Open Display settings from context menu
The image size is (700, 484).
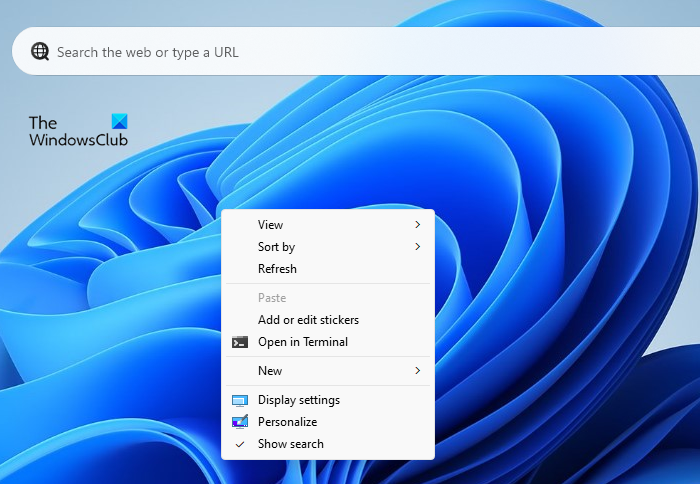point(328,400)
